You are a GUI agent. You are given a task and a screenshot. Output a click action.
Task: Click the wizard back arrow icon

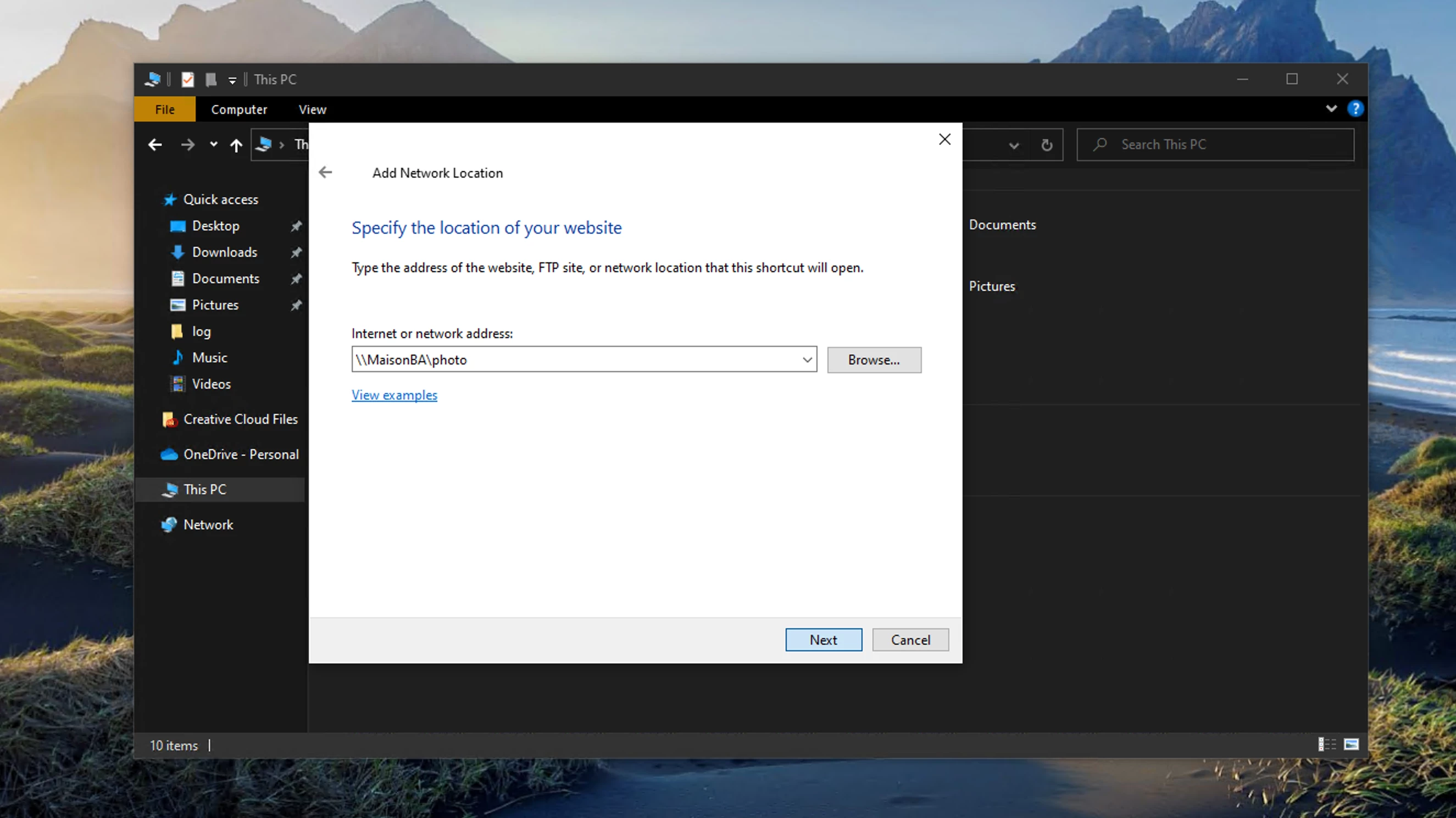click(325, 173)
